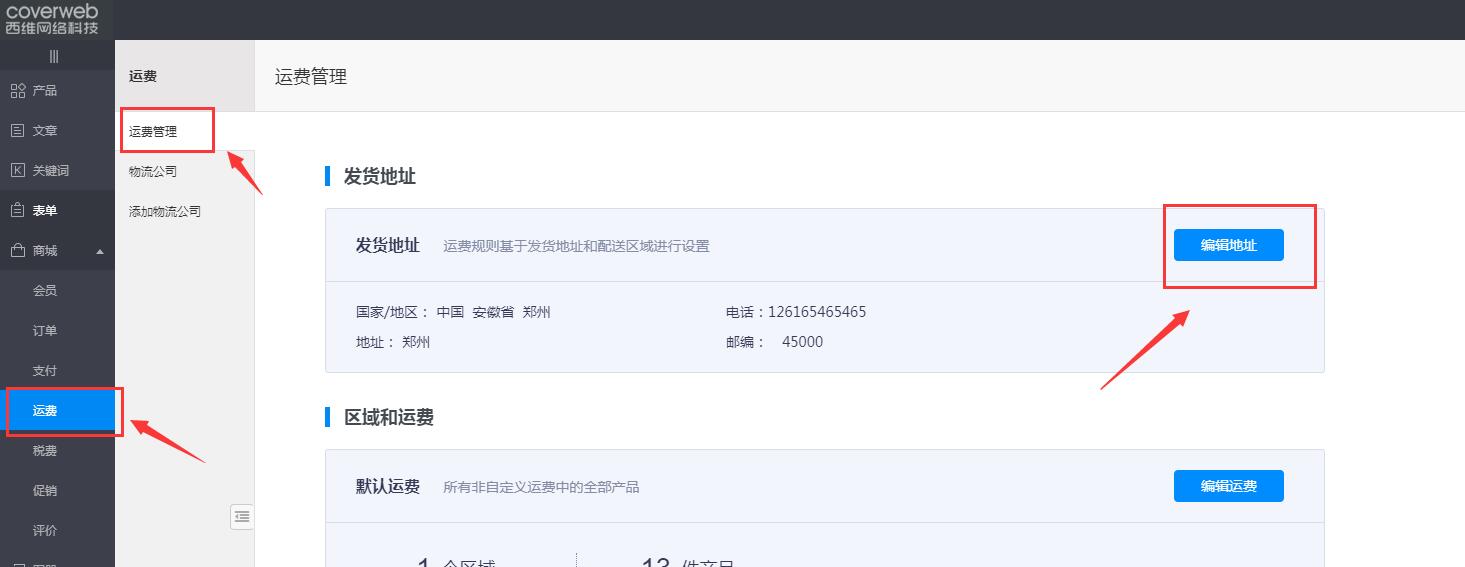Click the coverweb logo

pos(52,18)
